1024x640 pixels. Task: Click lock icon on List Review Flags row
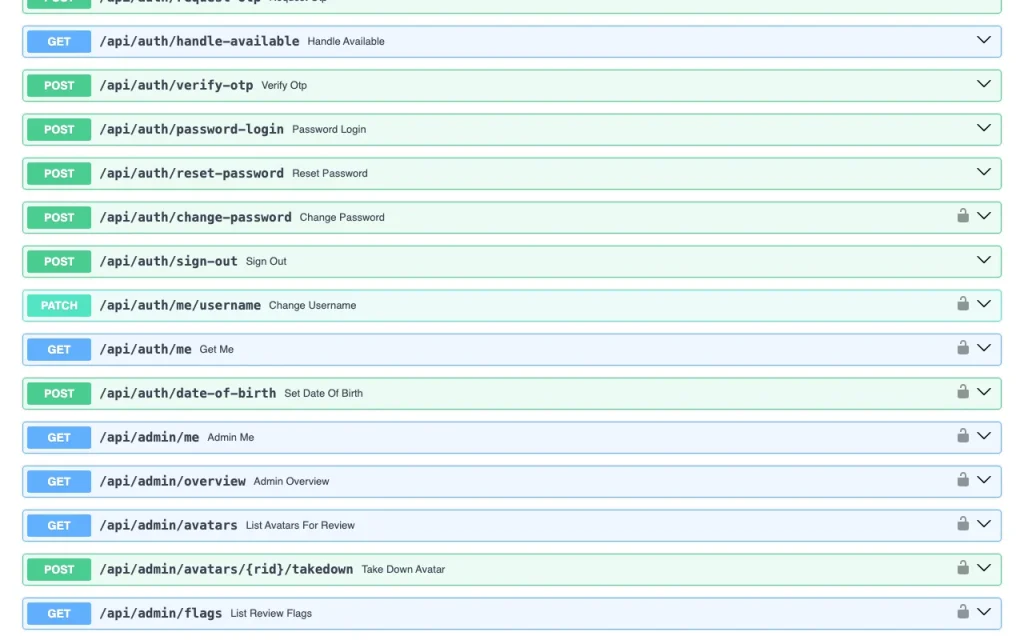coord(963,611)
